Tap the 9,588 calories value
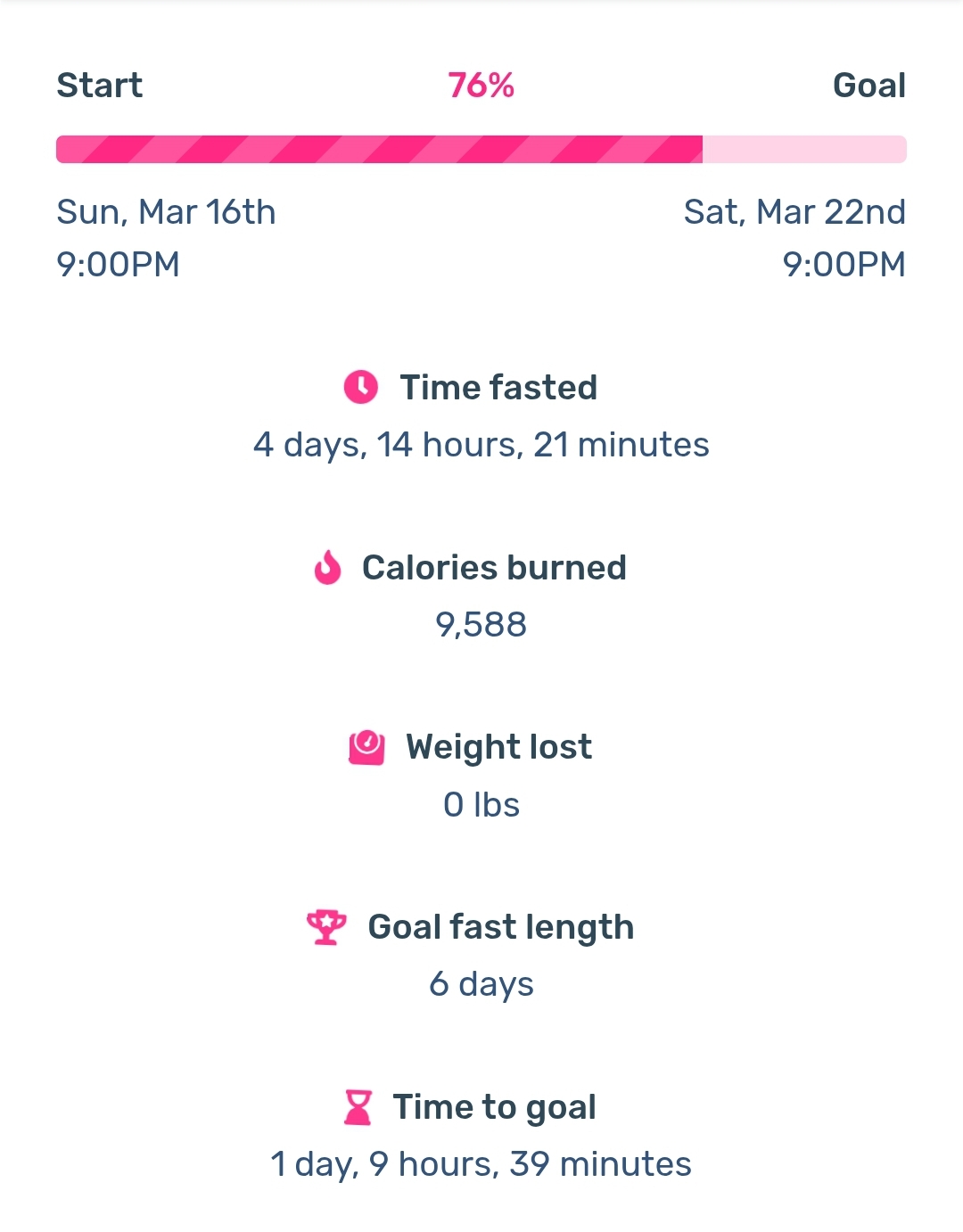The height and width of the screenshot is (1232, 963). 481,625
